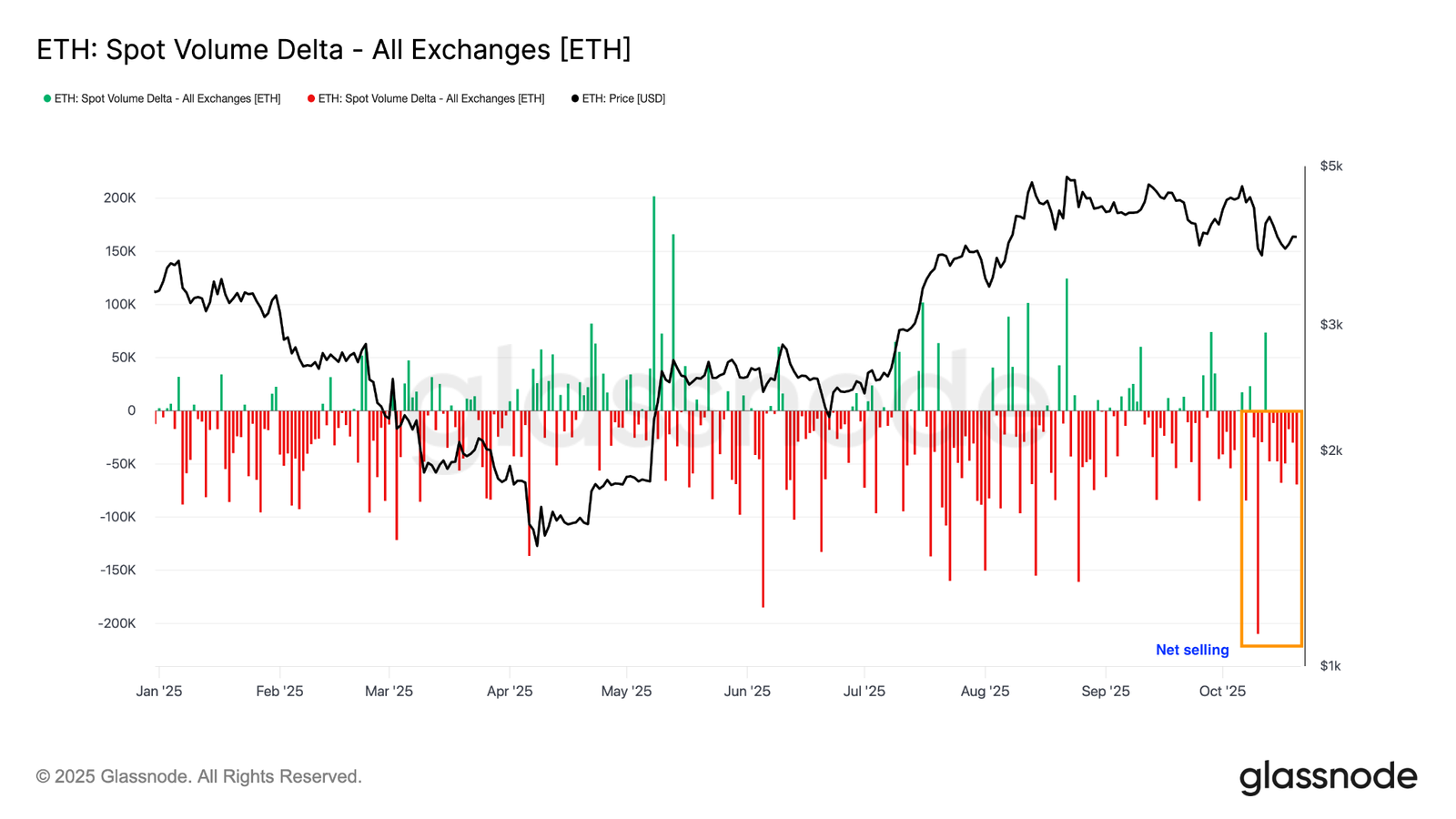Screen dimensions: 1456x819
Task: Toggle the green-dot Spot Volume Delta legend label
Action: [167, 98]
